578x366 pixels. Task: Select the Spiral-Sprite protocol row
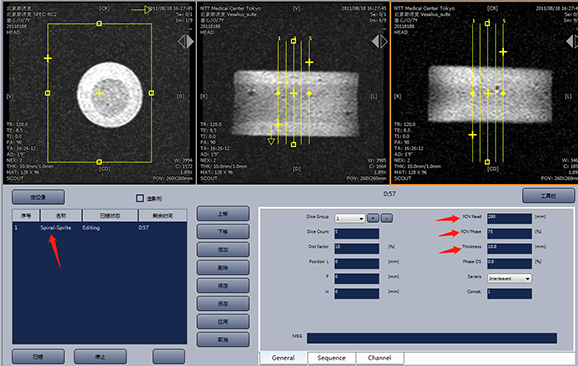pyautogui.click(x=100, y=228)
